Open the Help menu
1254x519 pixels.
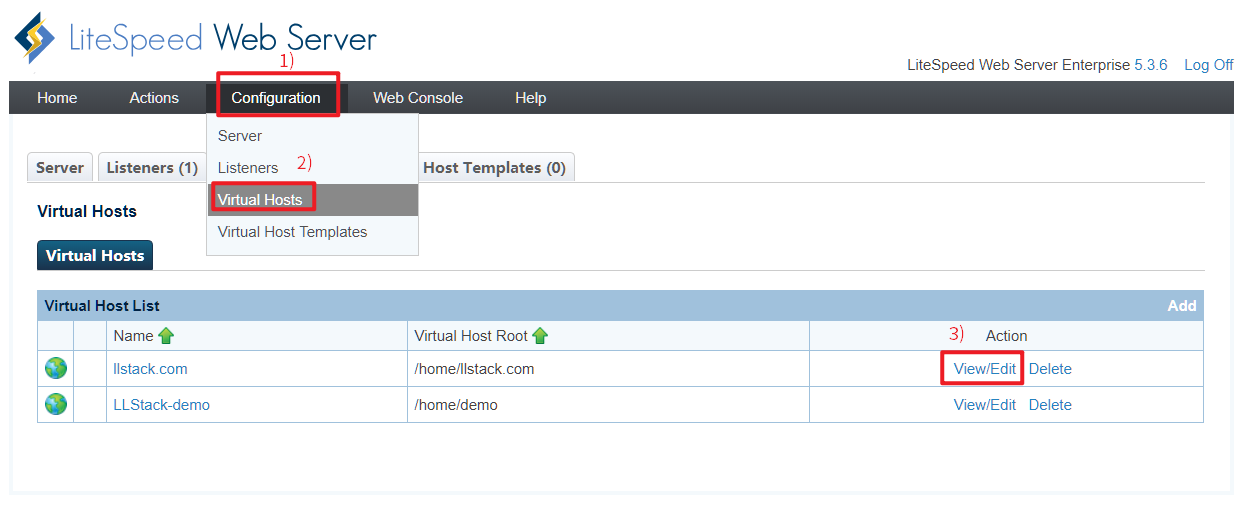click(x=530, y=98)
